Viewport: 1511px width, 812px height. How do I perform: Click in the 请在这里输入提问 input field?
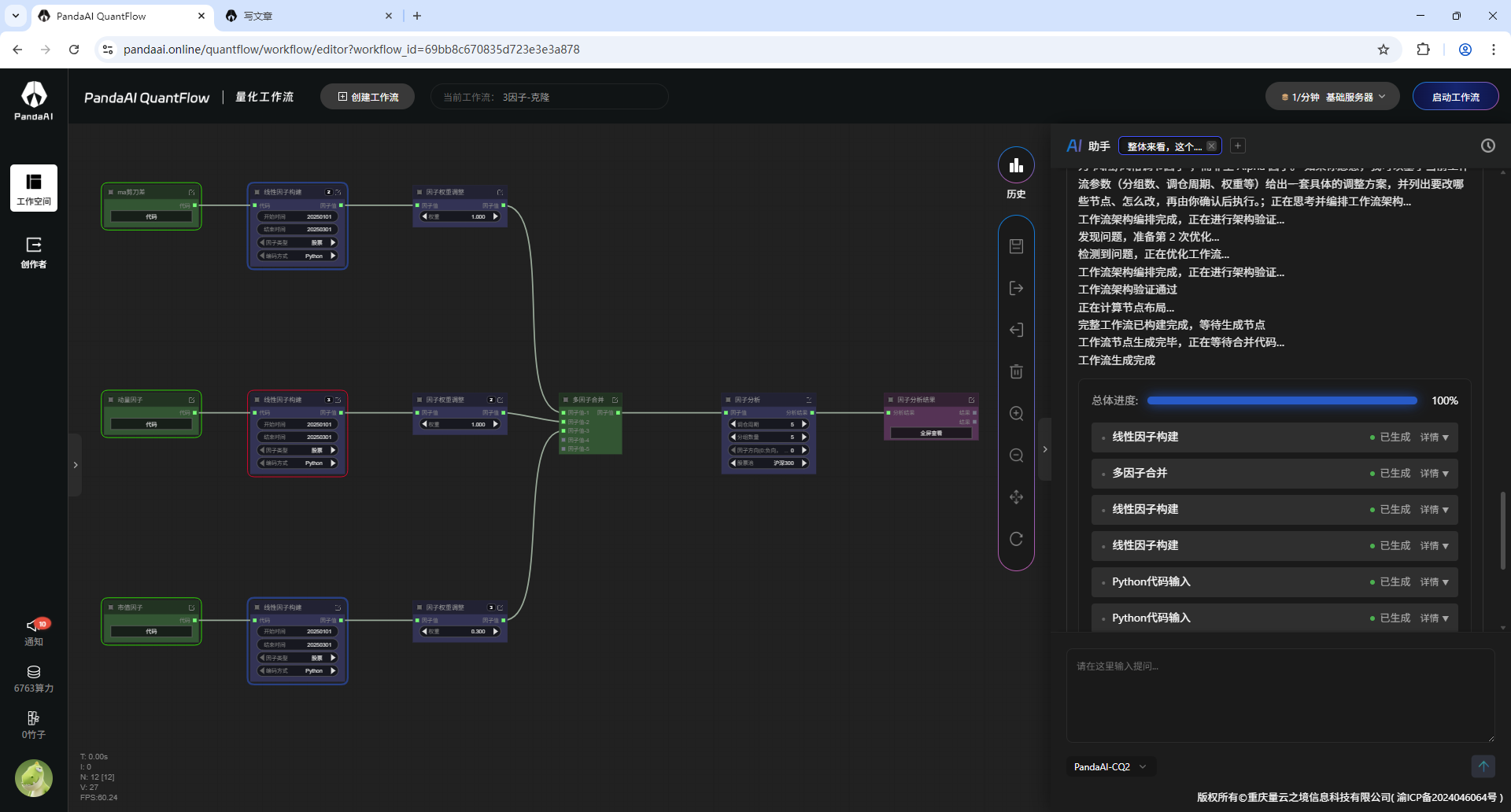1280,696
